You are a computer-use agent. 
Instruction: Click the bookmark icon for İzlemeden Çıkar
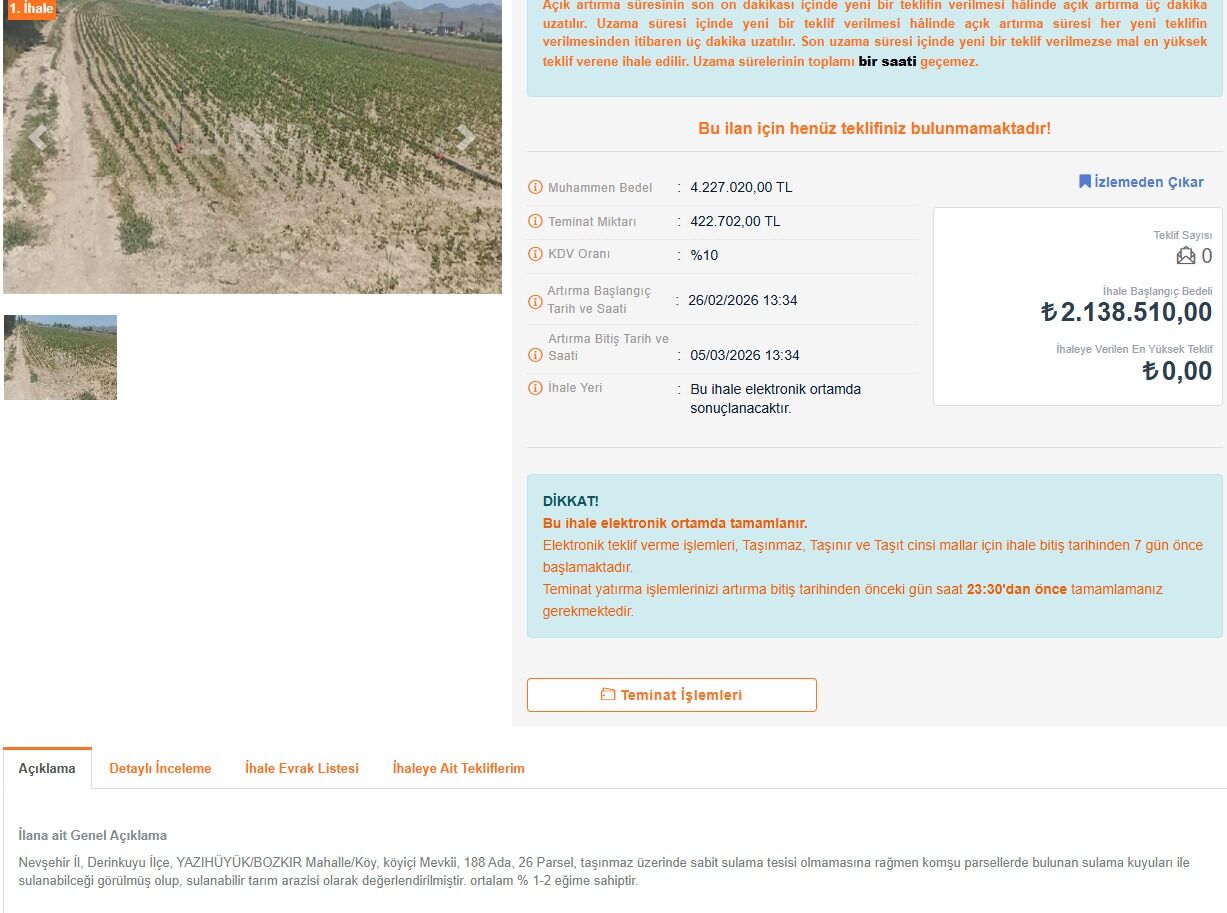tap(1084, 182)
